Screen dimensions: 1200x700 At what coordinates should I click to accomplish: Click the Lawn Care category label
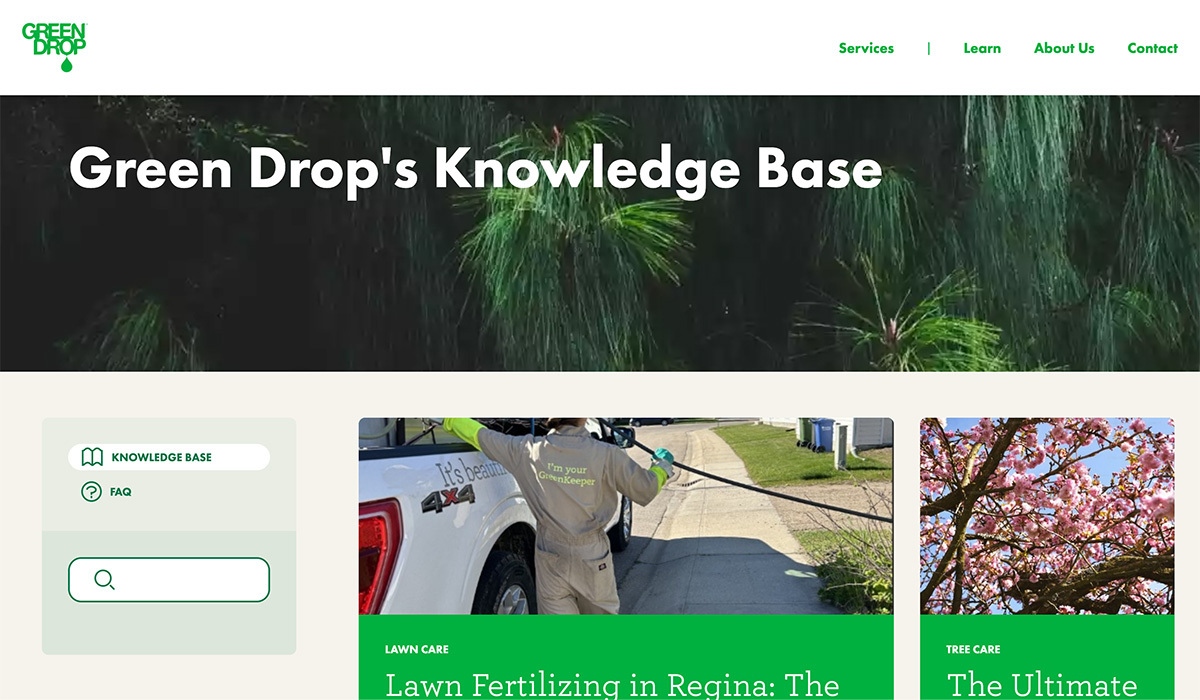pos(417,650)
